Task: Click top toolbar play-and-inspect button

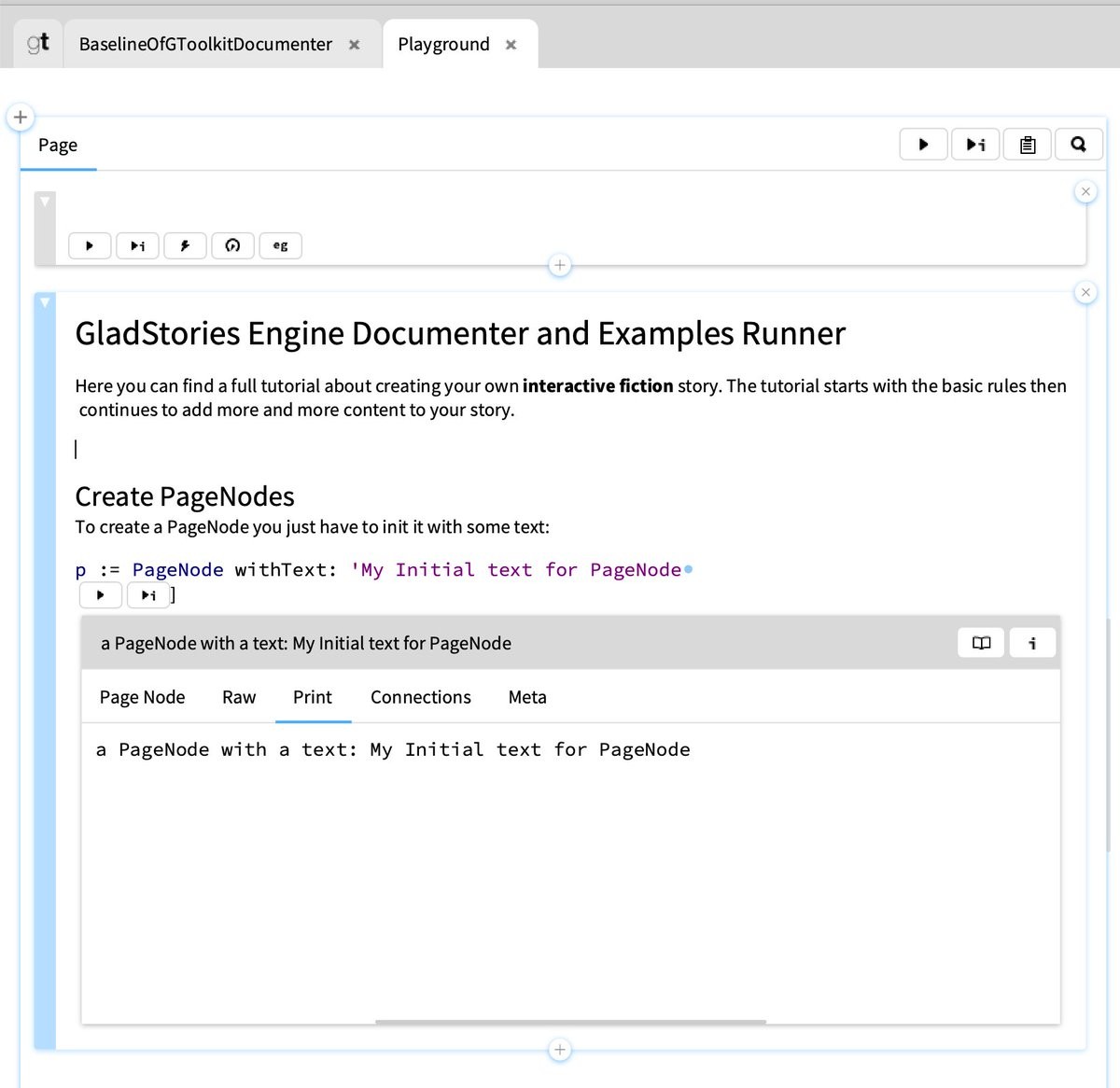Action: 975,145
